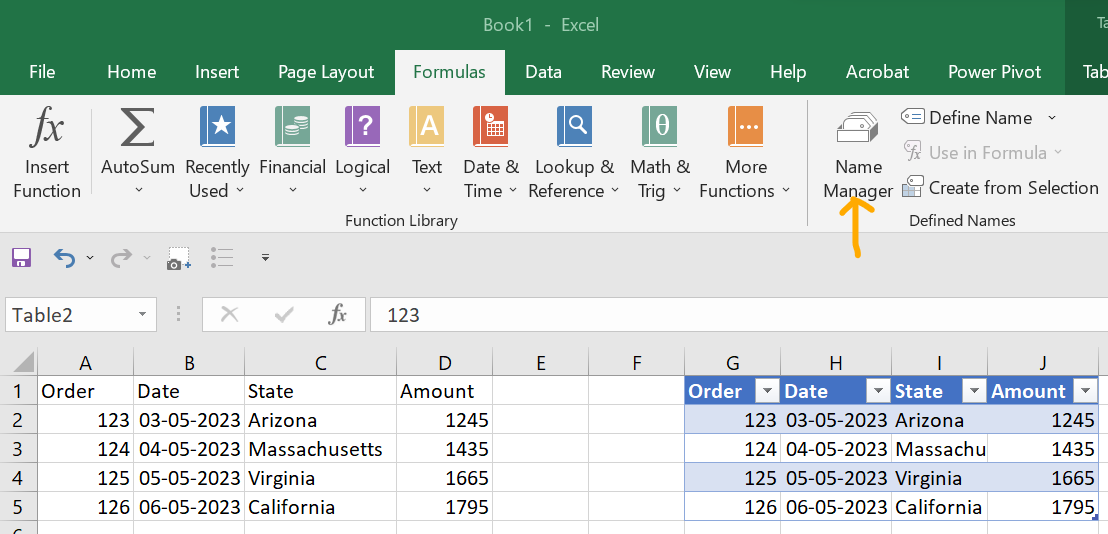Click the Undo arrow button
The width and height of the screenshot is (1108, 534).
[x=64, y=258]
